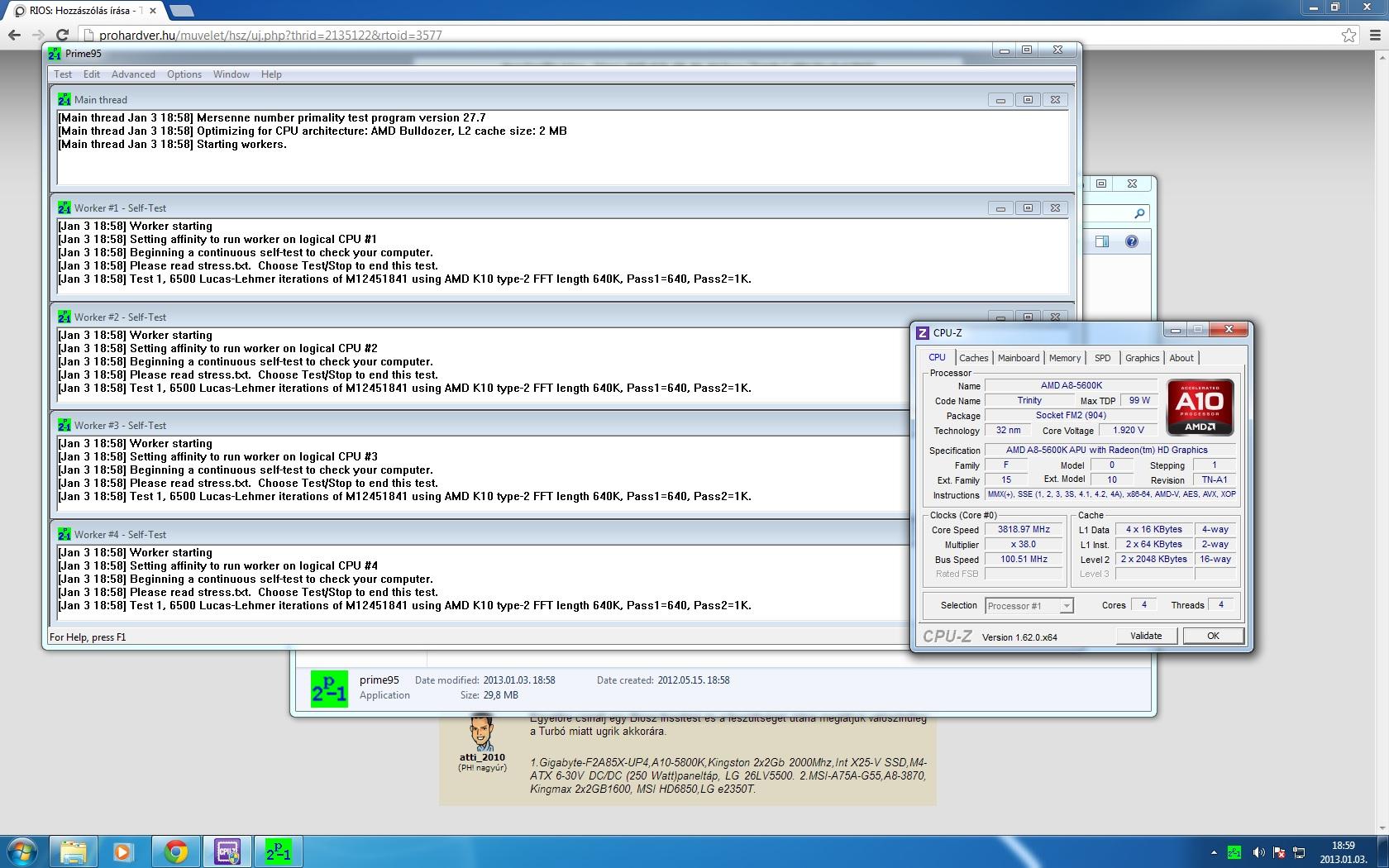This screenshot has height=868, width=1389.
Task: Switch to the Graphics tab in CPU-Z
Action: tap(1142, 358)
